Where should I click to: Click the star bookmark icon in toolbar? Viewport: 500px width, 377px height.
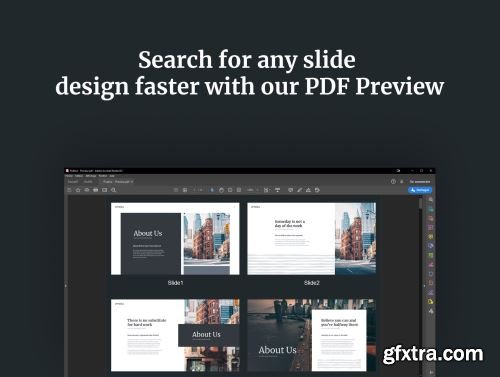78,190
